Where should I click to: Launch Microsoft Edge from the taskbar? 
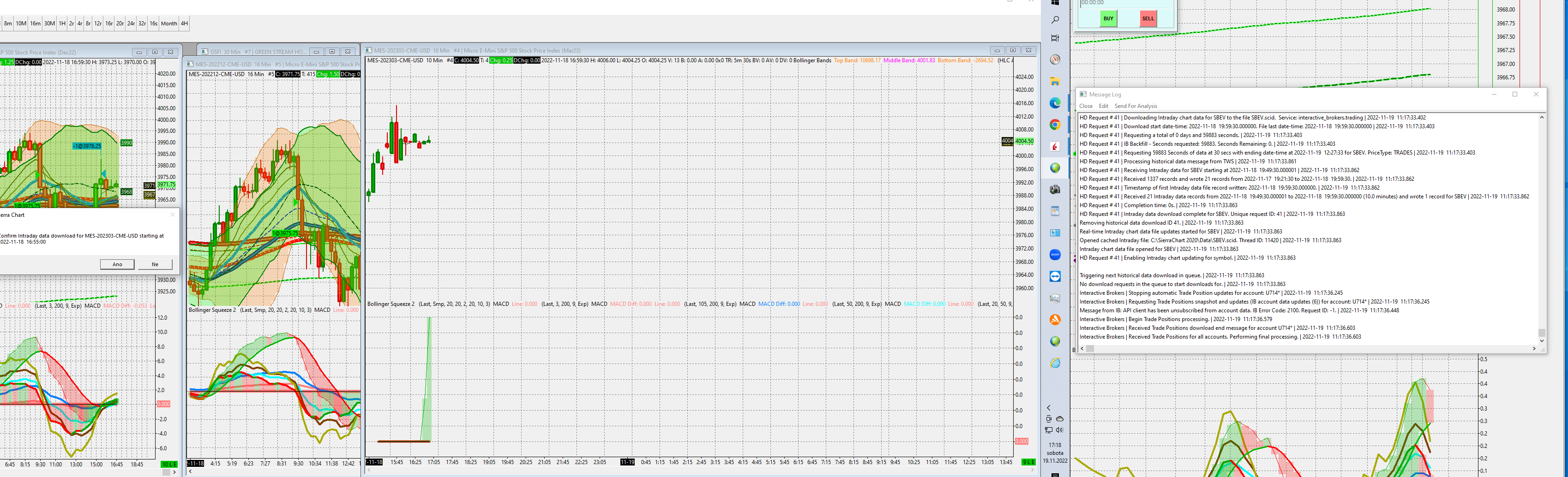click(x=1056, y=103)
